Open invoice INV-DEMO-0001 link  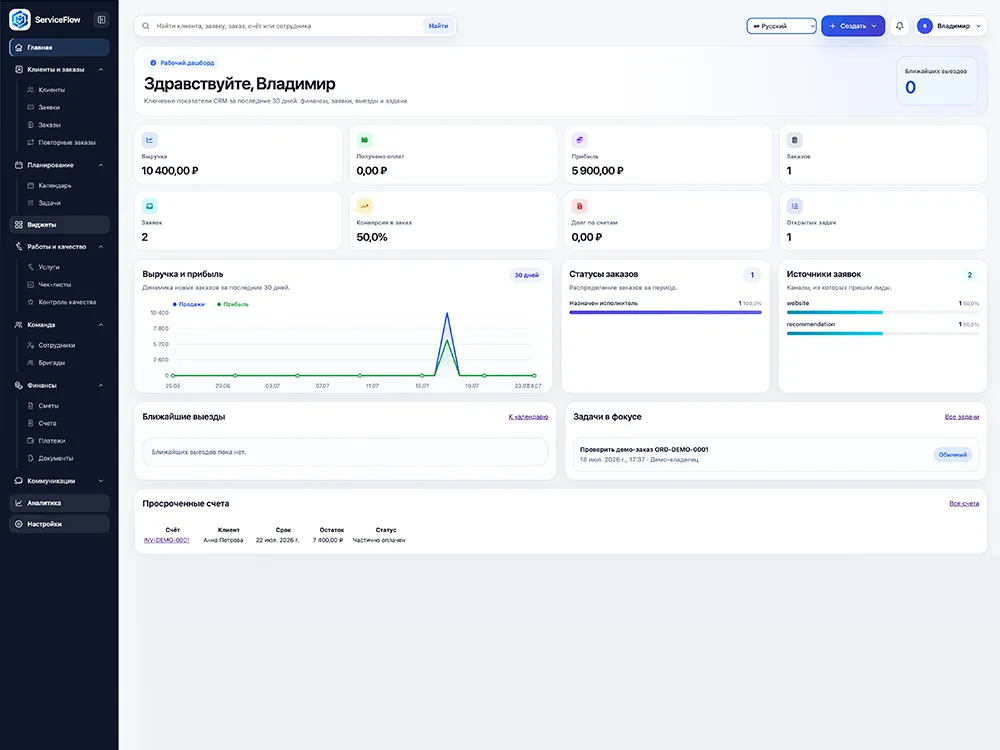point(166,540)
